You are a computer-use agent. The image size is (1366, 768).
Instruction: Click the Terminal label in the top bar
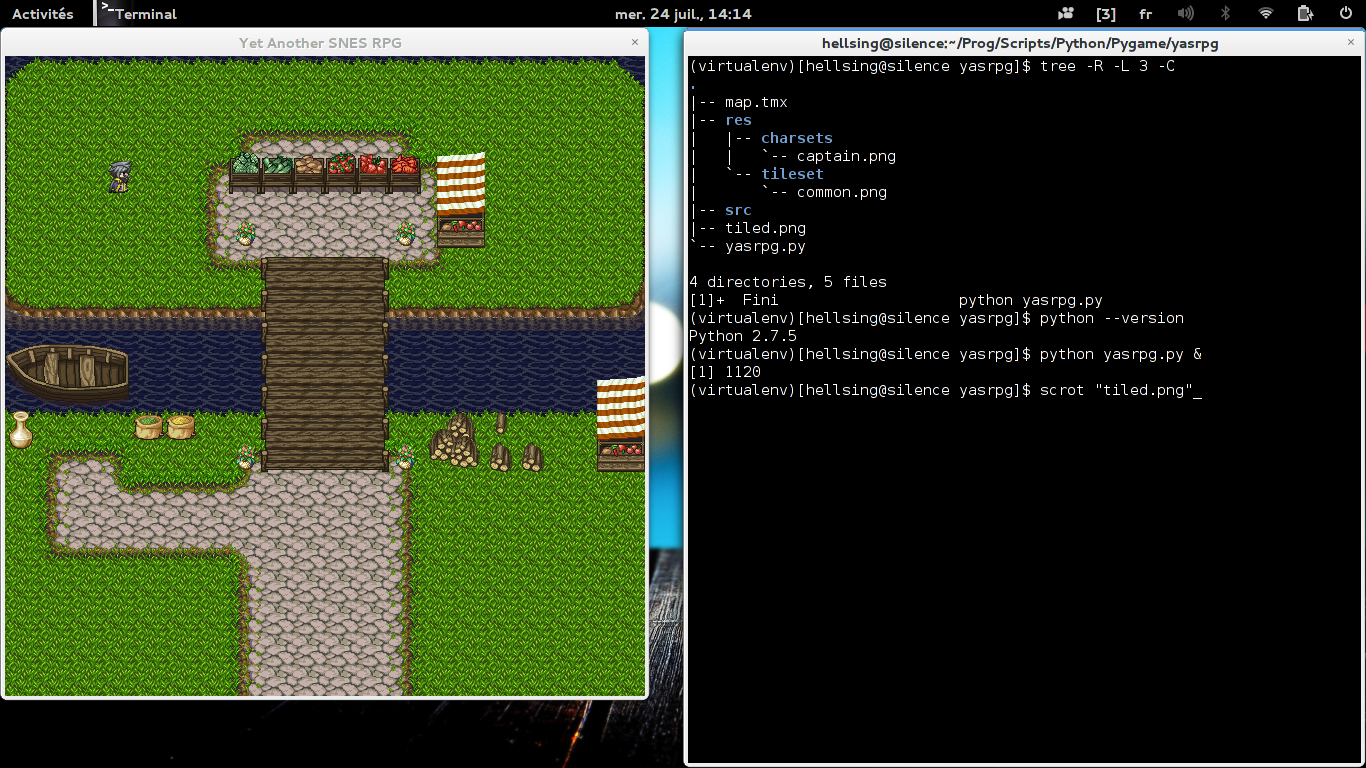(145, 13)
